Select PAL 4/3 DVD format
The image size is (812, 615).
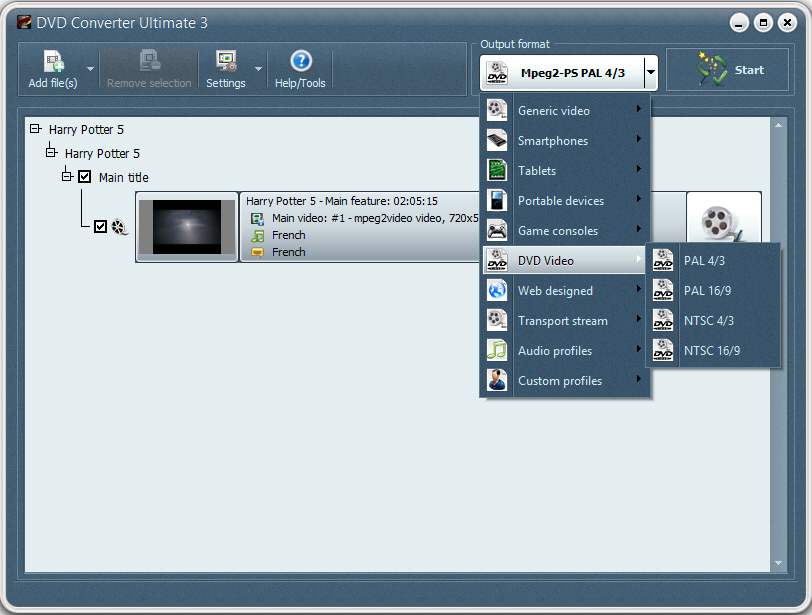pyautogui.click(x=713, y=260)
